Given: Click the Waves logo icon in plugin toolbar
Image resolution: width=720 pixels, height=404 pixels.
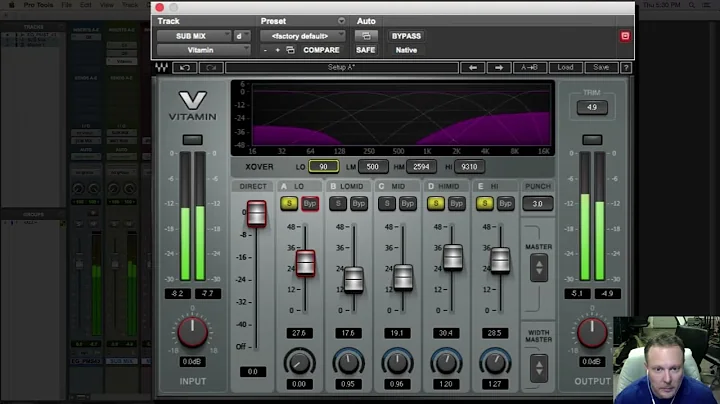Looking at the screenshot, I should coord(161,67).
